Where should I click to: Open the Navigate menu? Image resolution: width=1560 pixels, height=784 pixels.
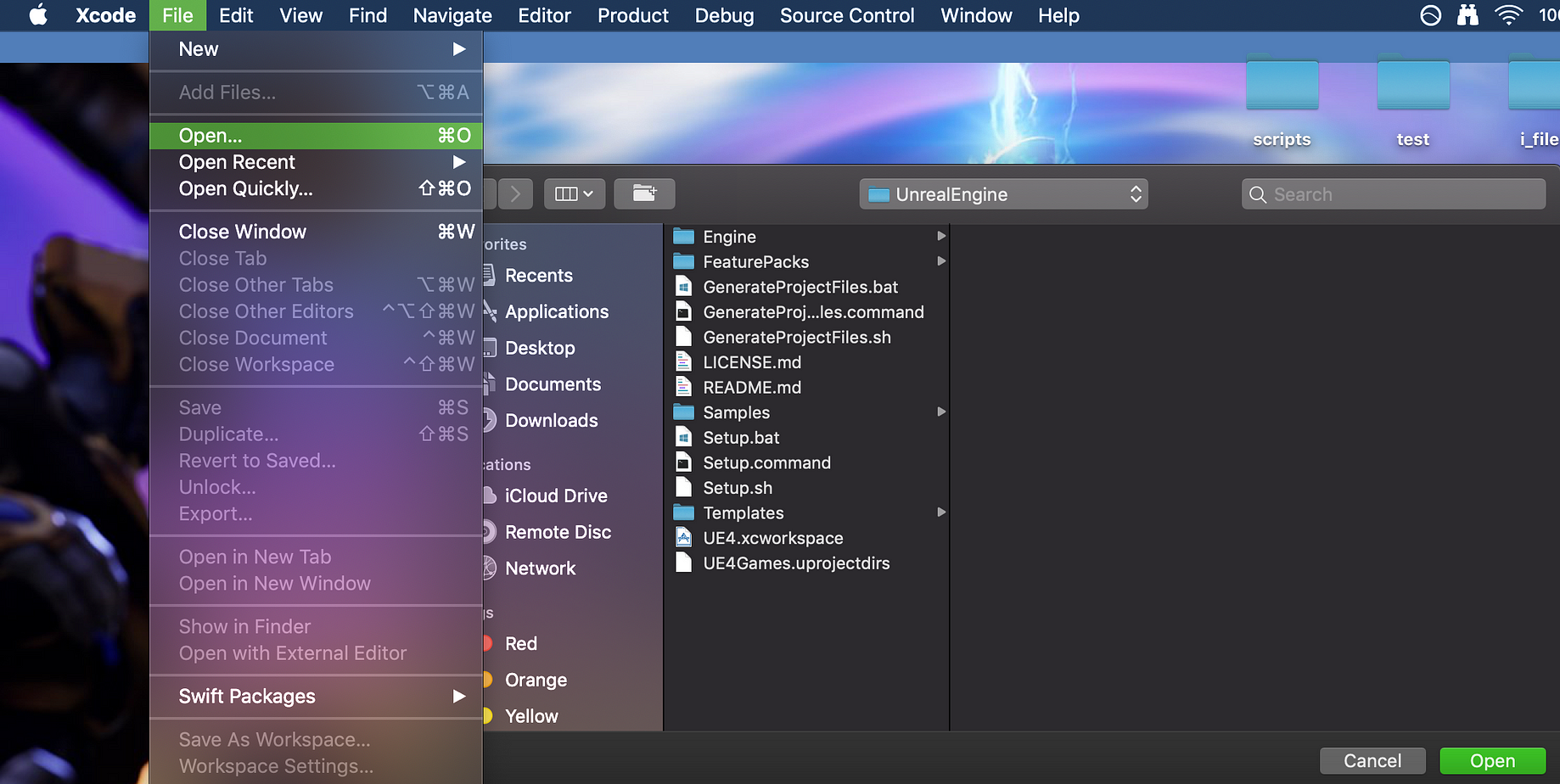coord(452,15)
